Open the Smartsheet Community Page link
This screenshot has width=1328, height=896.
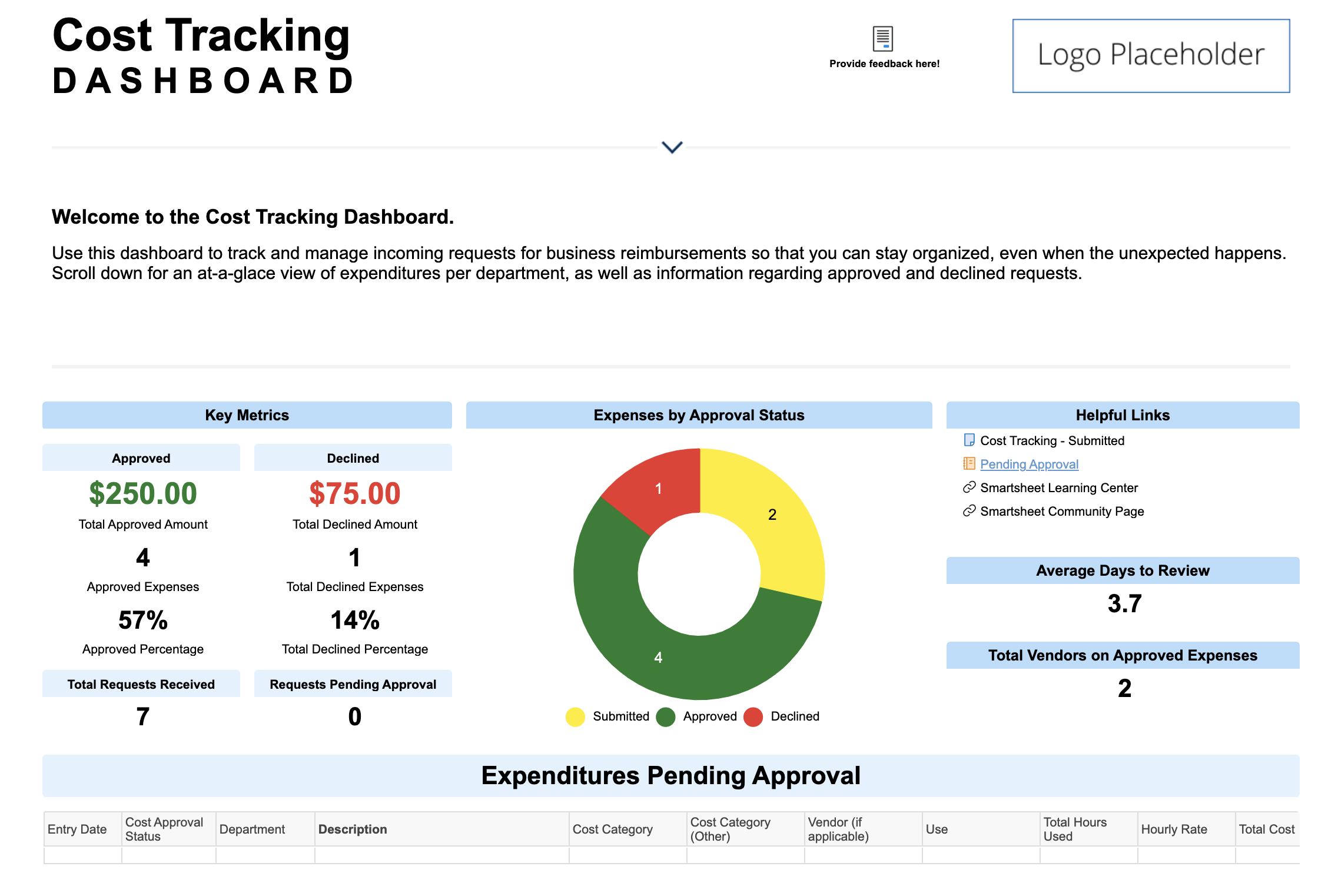coord(1062,511)
